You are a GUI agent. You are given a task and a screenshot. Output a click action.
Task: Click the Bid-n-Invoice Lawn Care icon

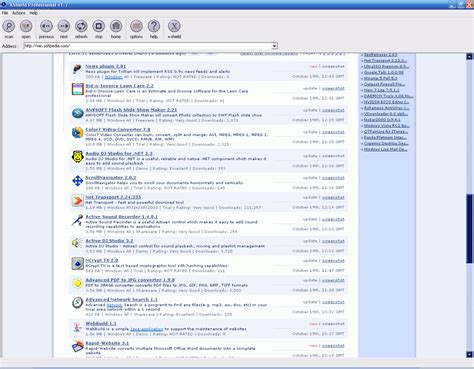(77, 89)
